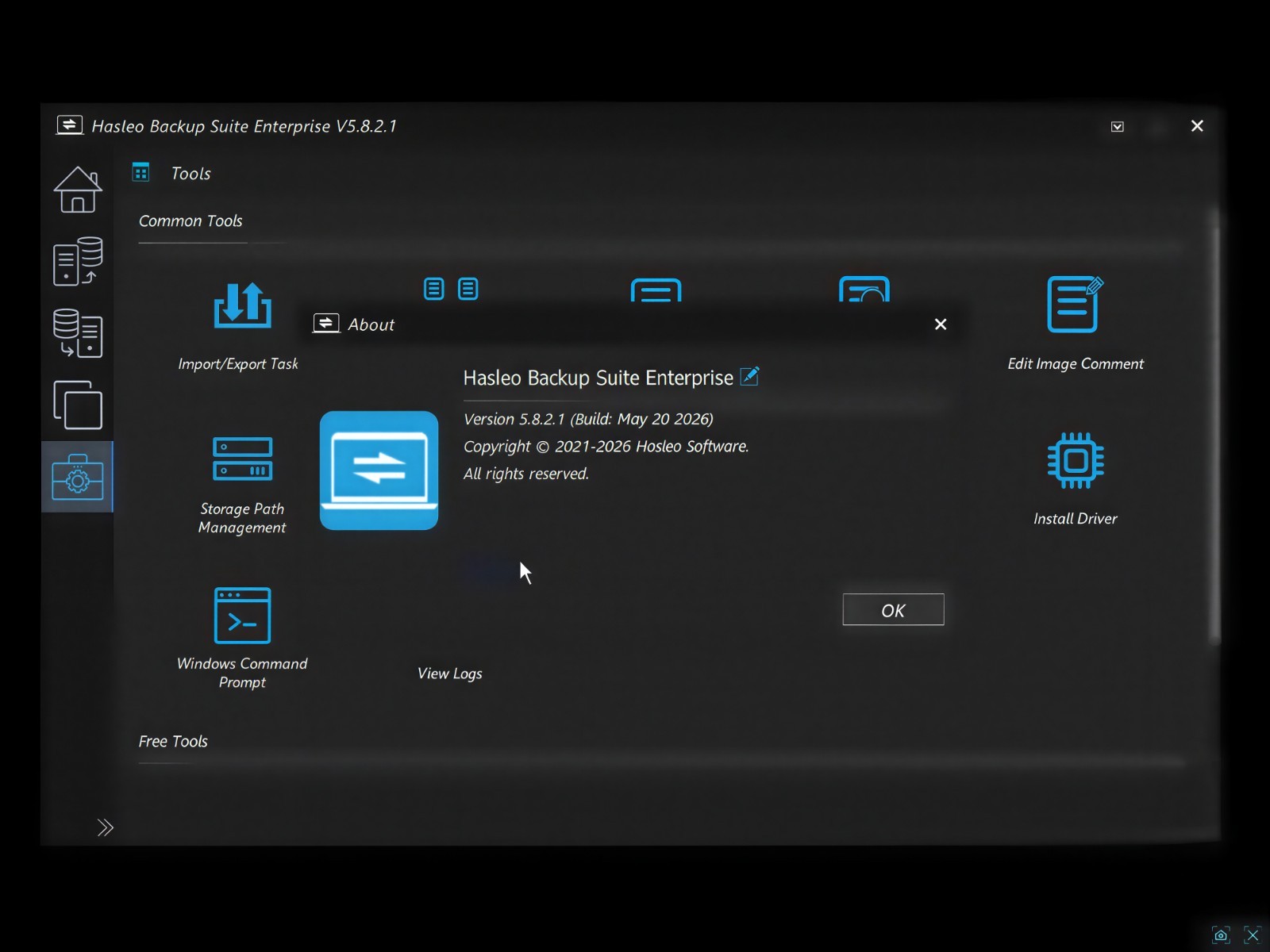The height and width of the screenshot is (952, 1270).
Task: Click the Storage Path Management label
Action: (242, 518)
